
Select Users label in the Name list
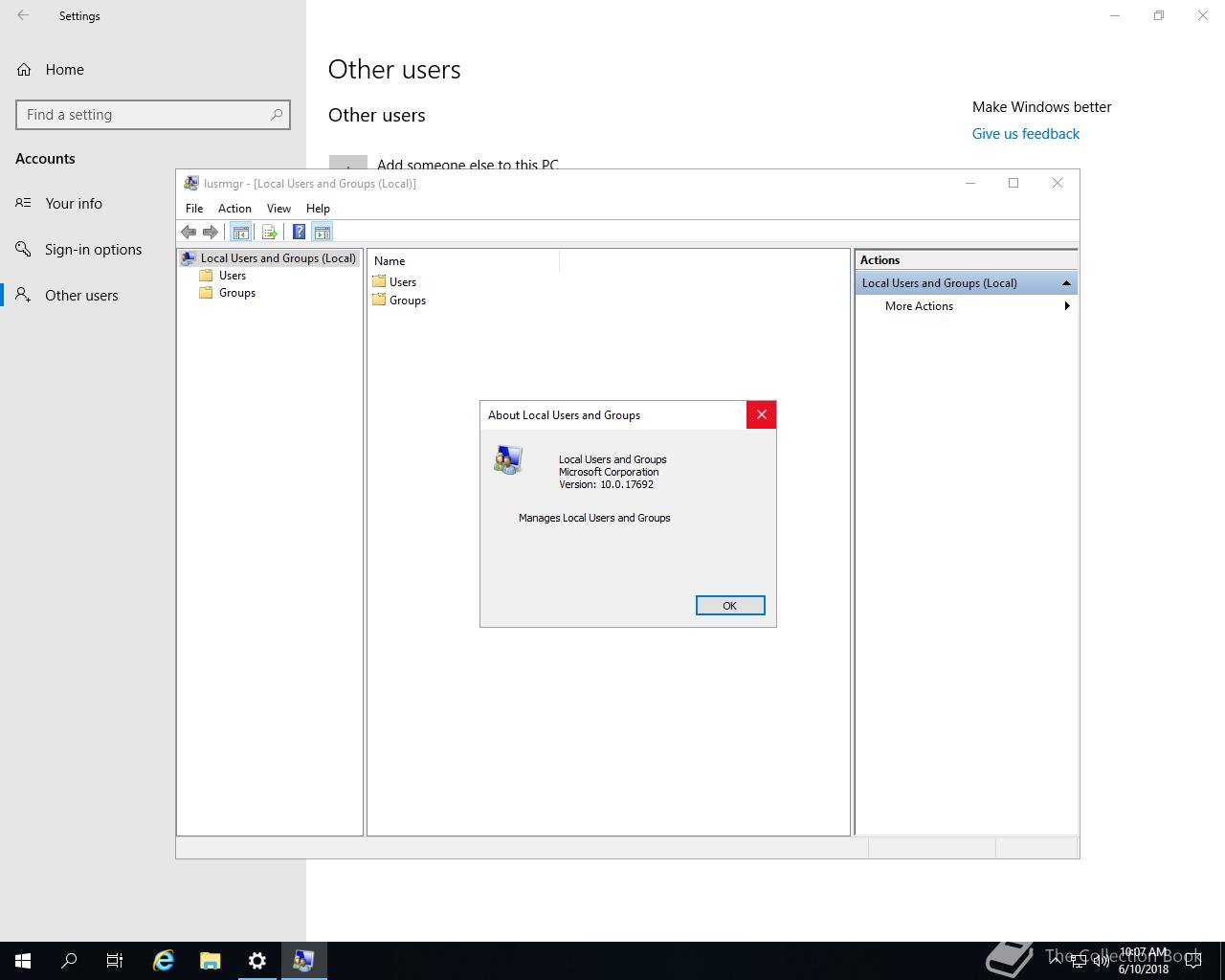coord(403,282)
